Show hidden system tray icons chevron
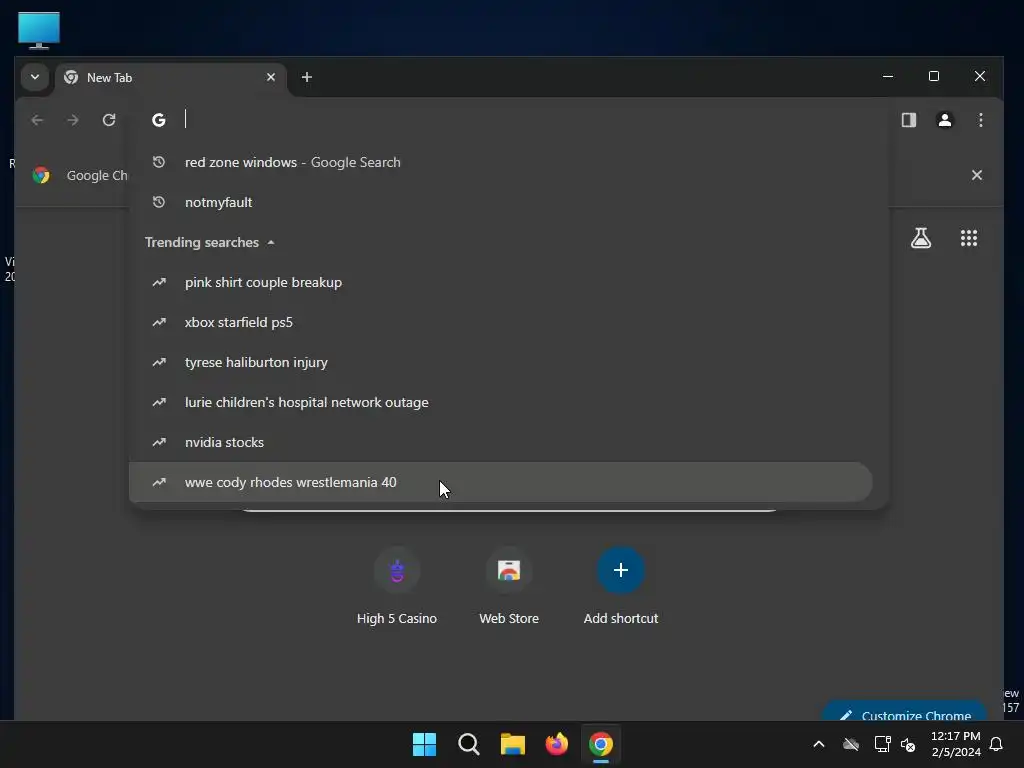Screen dimensions: 1024x768 click(818, 744)
